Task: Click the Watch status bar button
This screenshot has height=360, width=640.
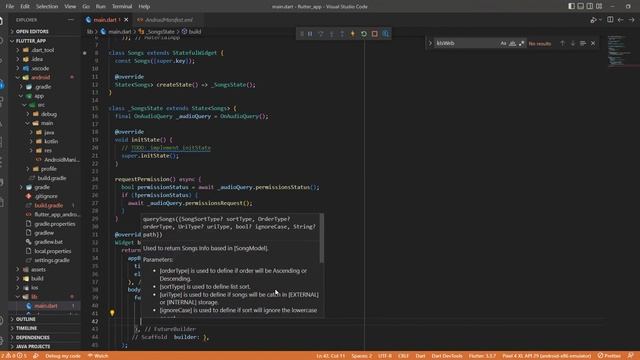Action: point(98,356)
